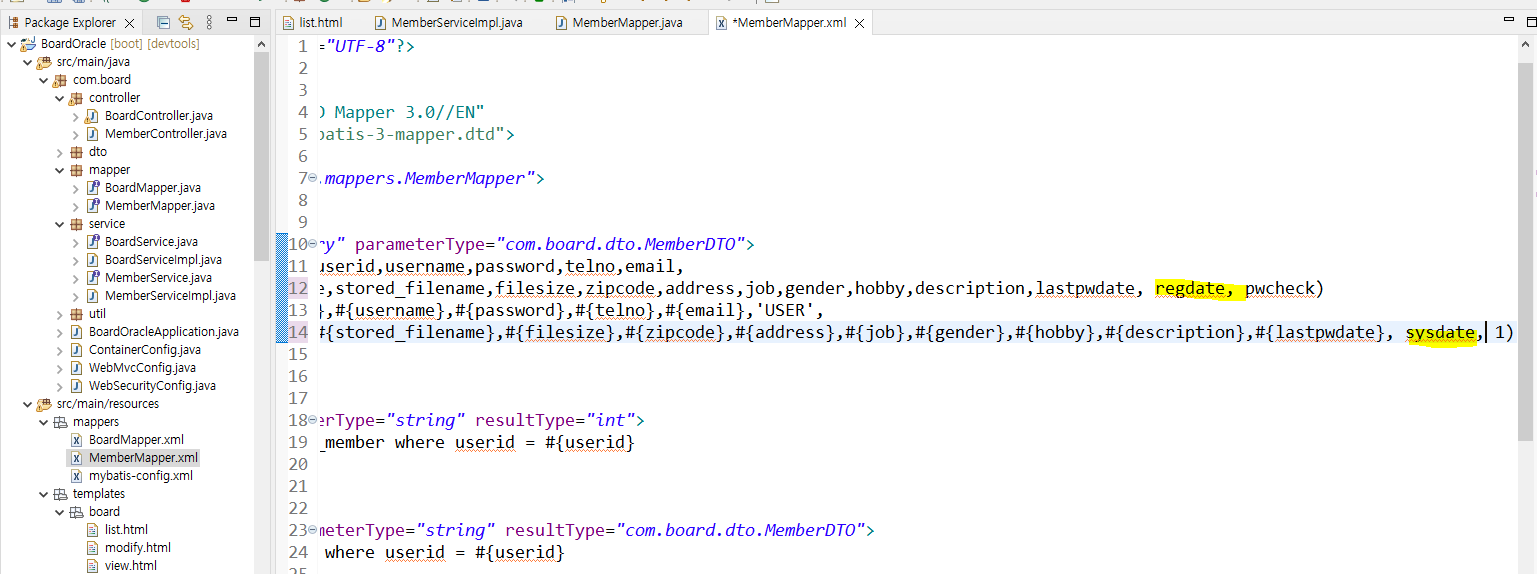Click MemberServiceImpl.java icon in Package Explorer
The height and width of the screenshot is (574, 1537).
(x=93, y=296)
